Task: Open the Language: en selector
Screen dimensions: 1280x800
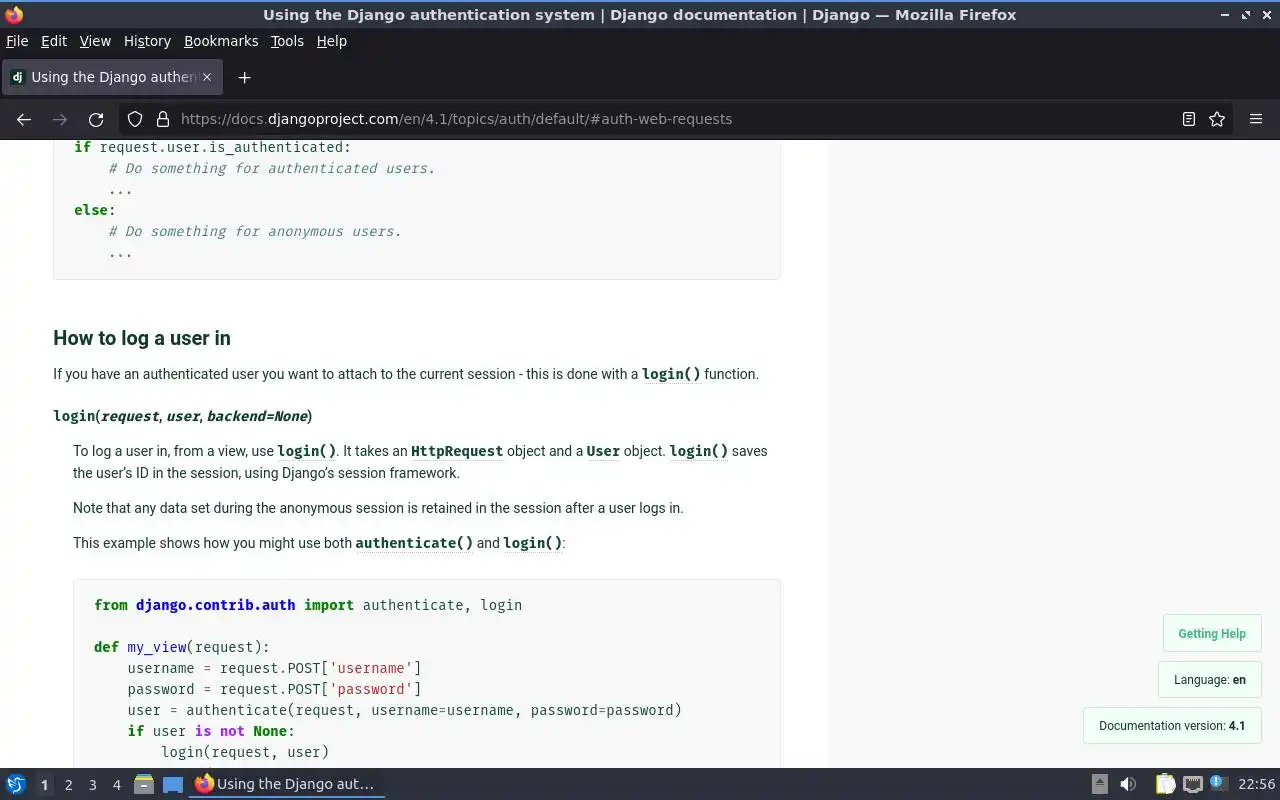Action: click(1210, 679)
